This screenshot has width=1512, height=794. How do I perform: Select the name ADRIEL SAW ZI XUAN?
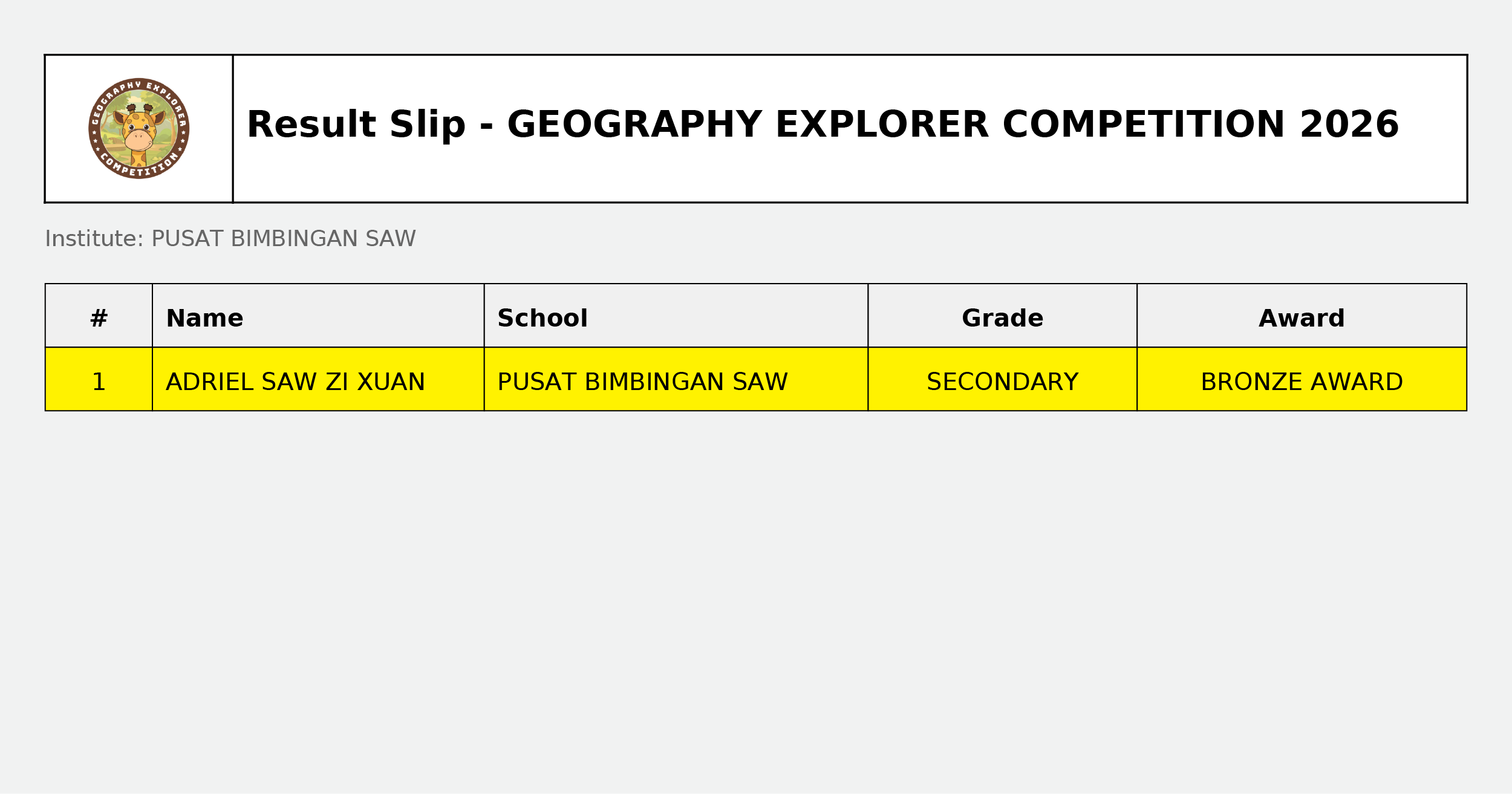click(x=295, y=382)
